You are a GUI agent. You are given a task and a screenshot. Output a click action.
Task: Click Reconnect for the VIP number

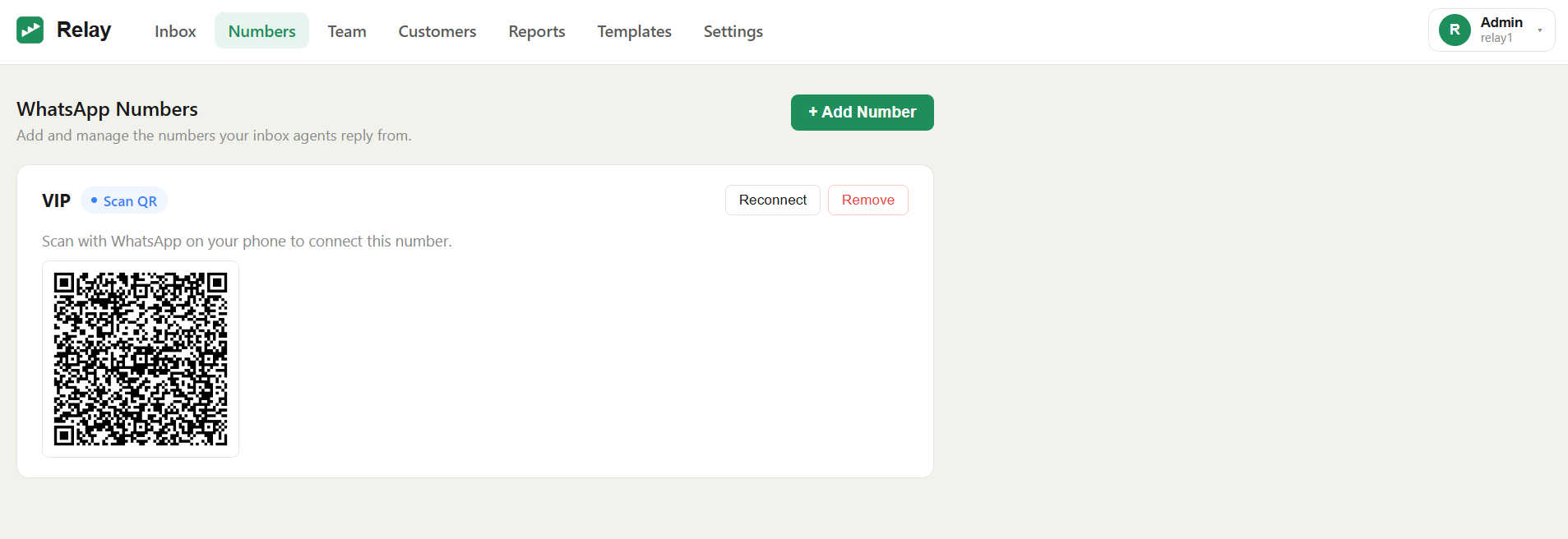(x=773, y=200)
